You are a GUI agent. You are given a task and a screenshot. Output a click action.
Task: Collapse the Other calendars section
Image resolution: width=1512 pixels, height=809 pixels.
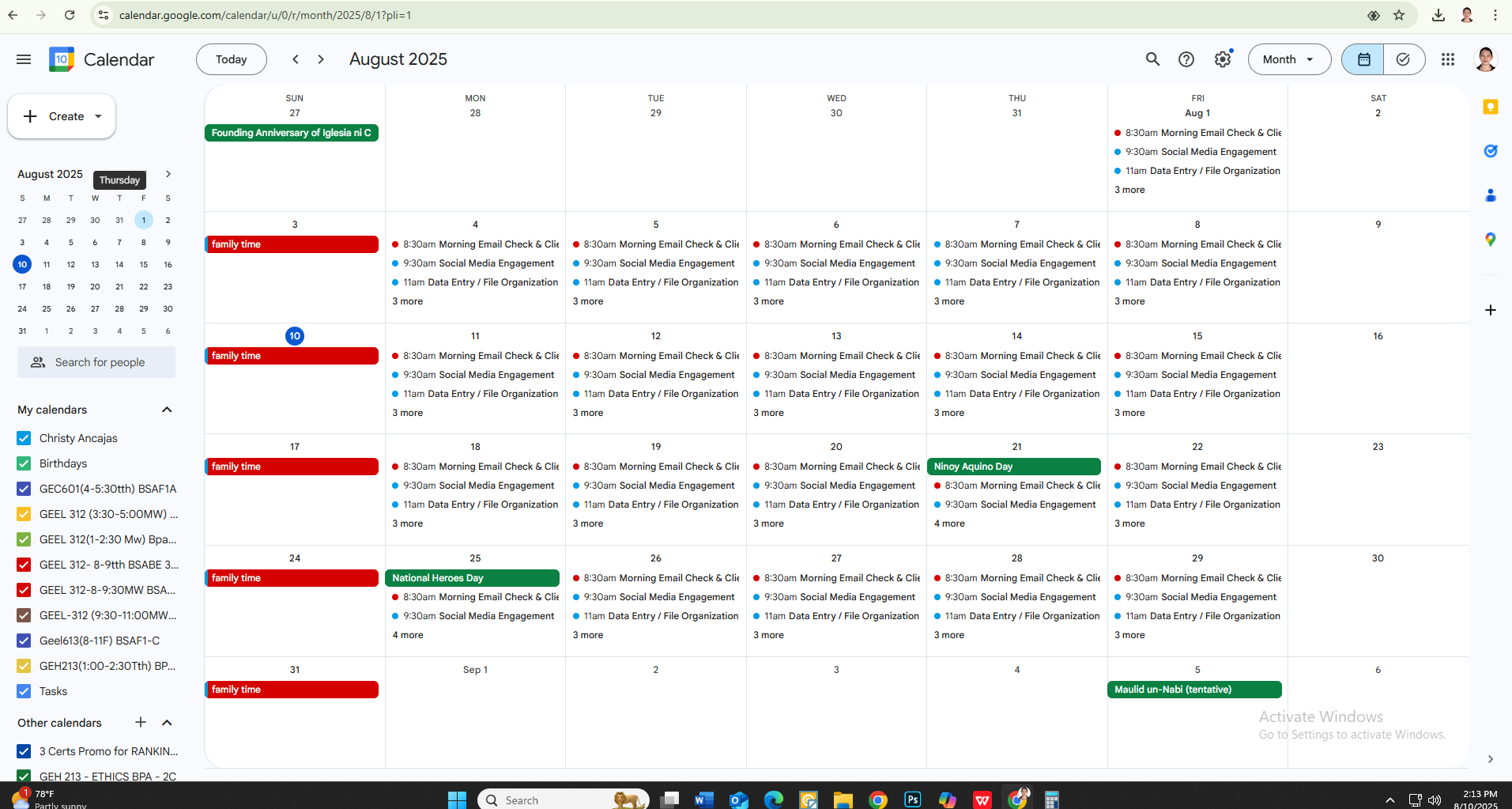[167, 722]
